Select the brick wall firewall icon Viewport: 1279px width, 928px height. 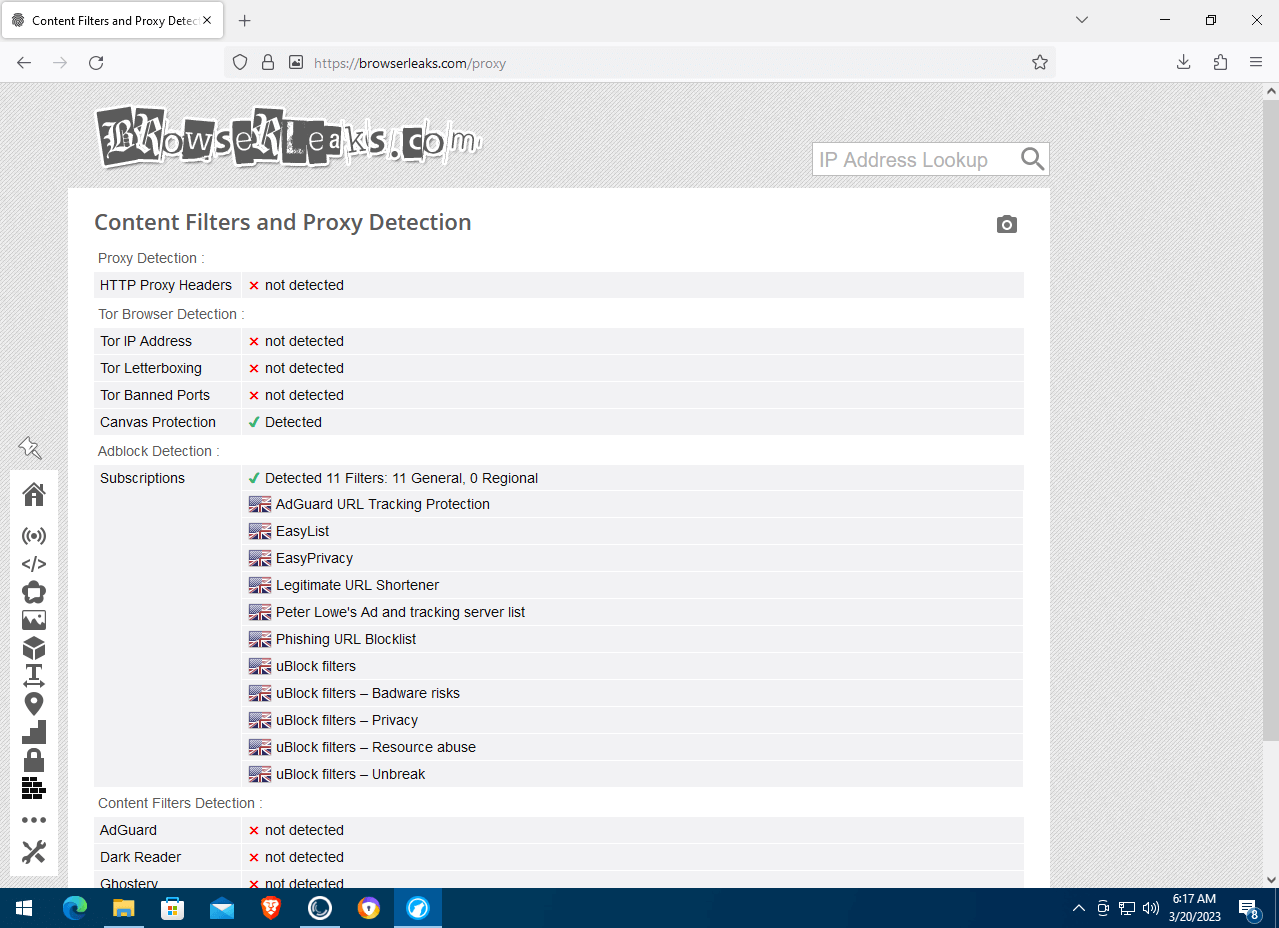(x=34, y=788)
